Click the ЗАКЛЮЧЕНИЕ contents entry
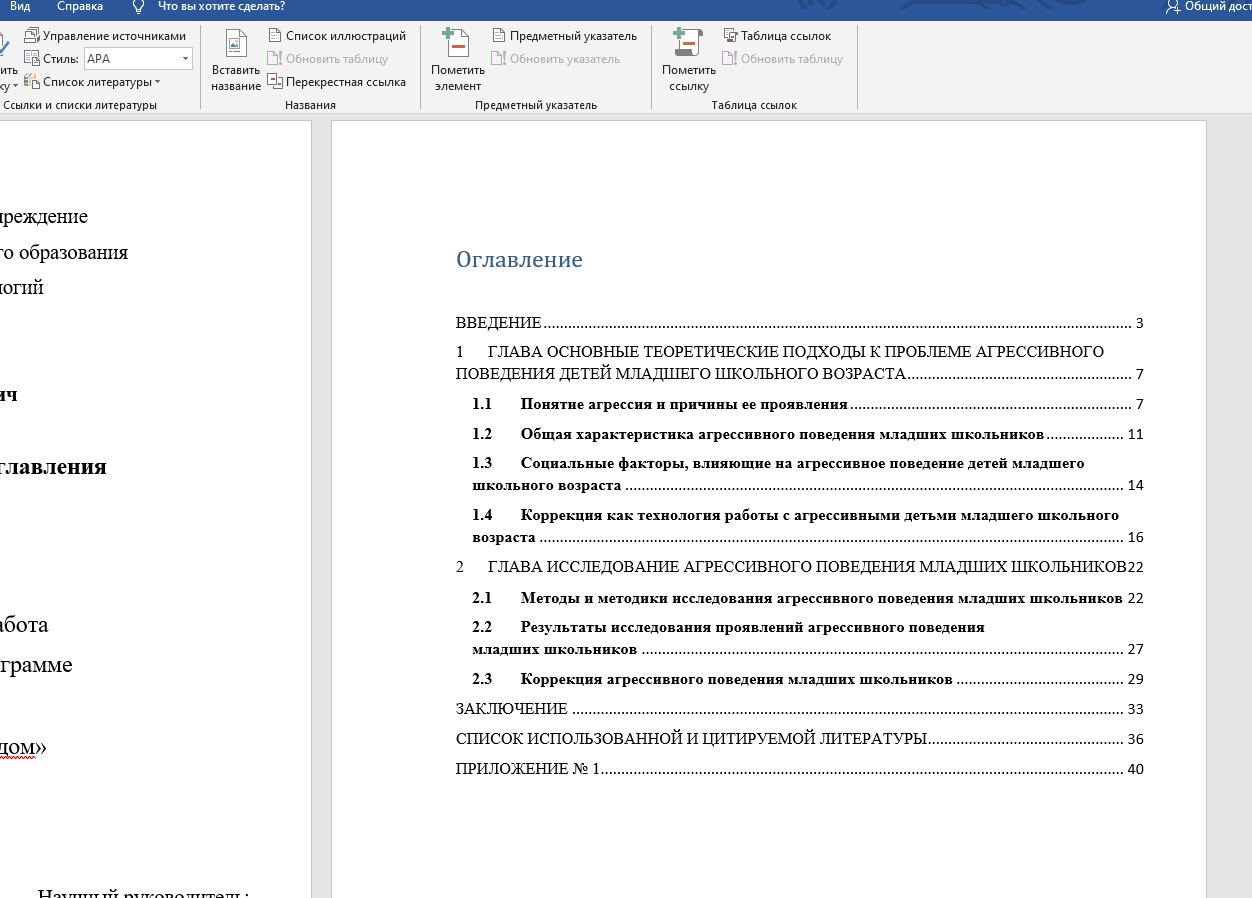Image resolution: width=1252 pixels, height=898 pixels. [x=511, y=709]
